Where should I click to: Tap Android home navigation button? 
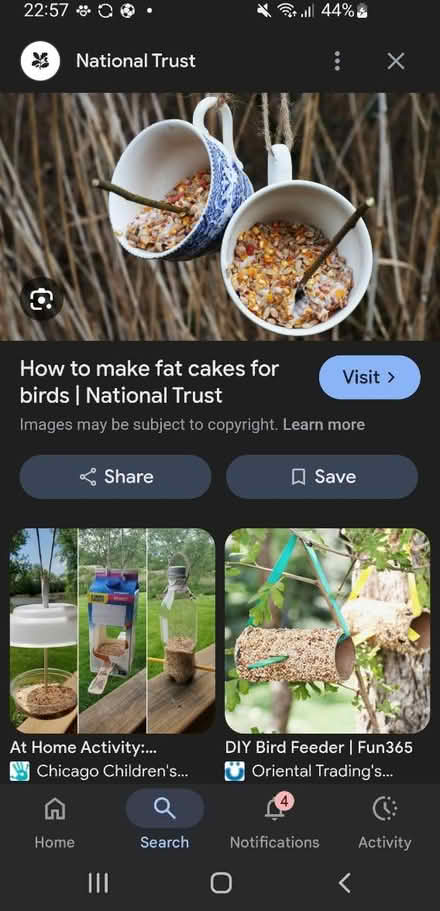coord(221,884)
